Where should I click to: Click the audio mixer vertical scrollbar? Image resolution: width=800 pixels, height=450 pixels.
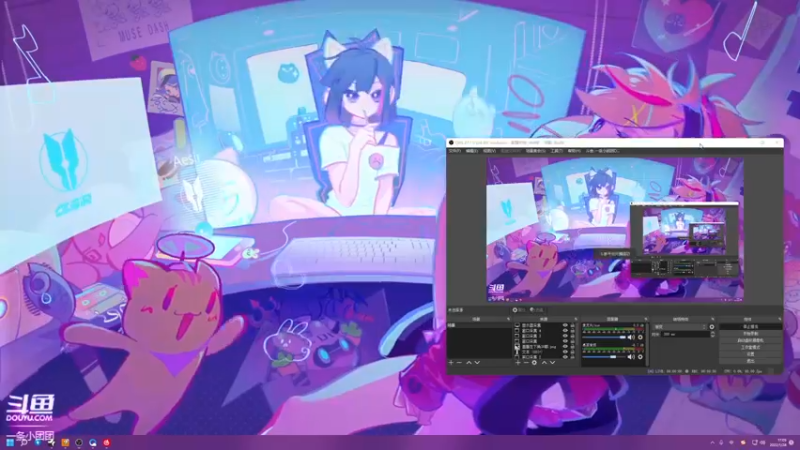coord(648,345)
